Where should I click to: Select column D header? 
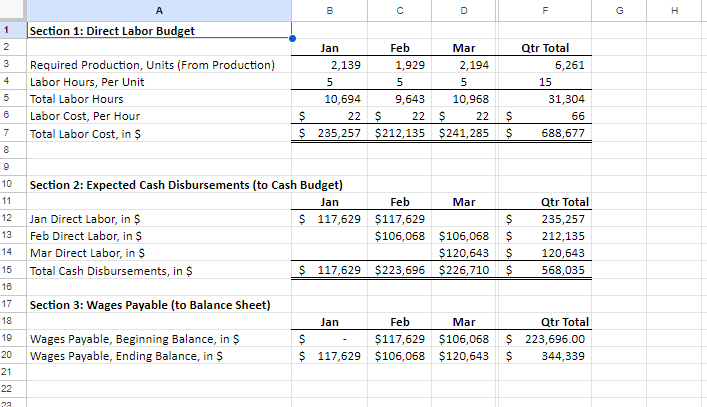[x=464, y=10]
